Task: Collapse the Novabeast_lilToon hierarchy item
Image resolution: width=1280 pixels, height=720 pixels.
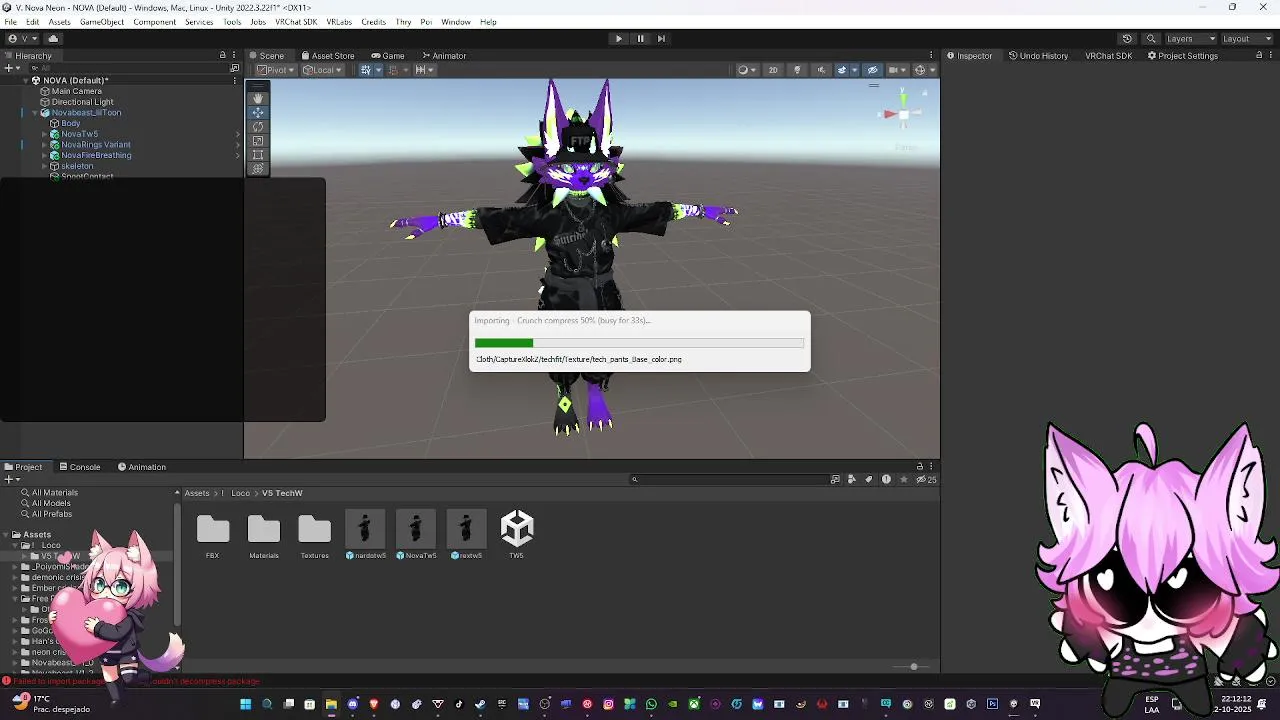Action: click(35, 113)
